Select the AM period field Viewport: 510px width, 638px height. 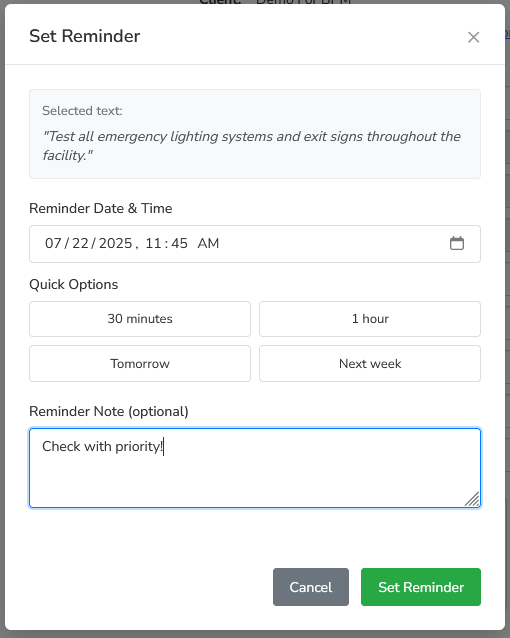pyautogui.click(x=208, y=243)
